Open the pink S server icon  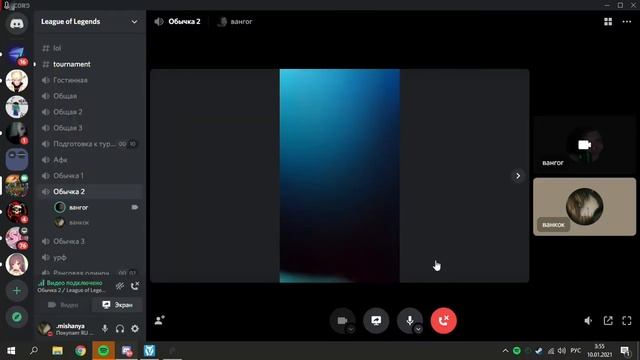pos(17,238)
